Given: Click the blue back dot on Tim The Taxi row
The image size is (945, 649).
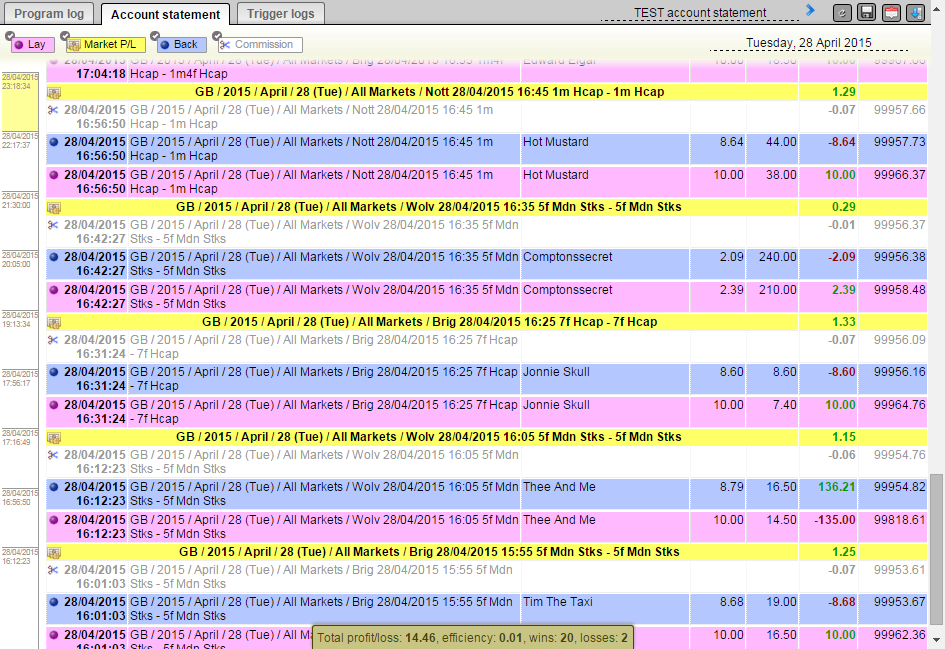Looking at the screenshot, I should (x=54, y=602).
